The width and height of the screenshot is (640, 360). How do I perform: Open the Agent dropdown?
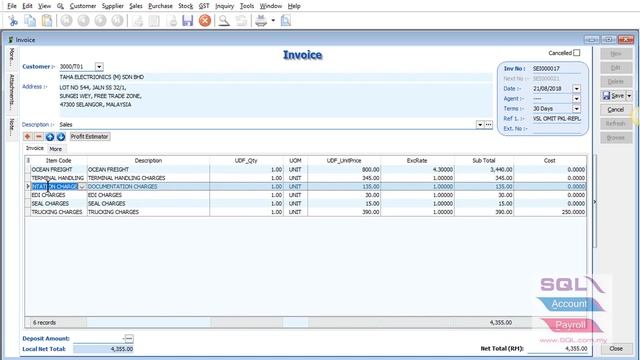[x=576, y=98]
